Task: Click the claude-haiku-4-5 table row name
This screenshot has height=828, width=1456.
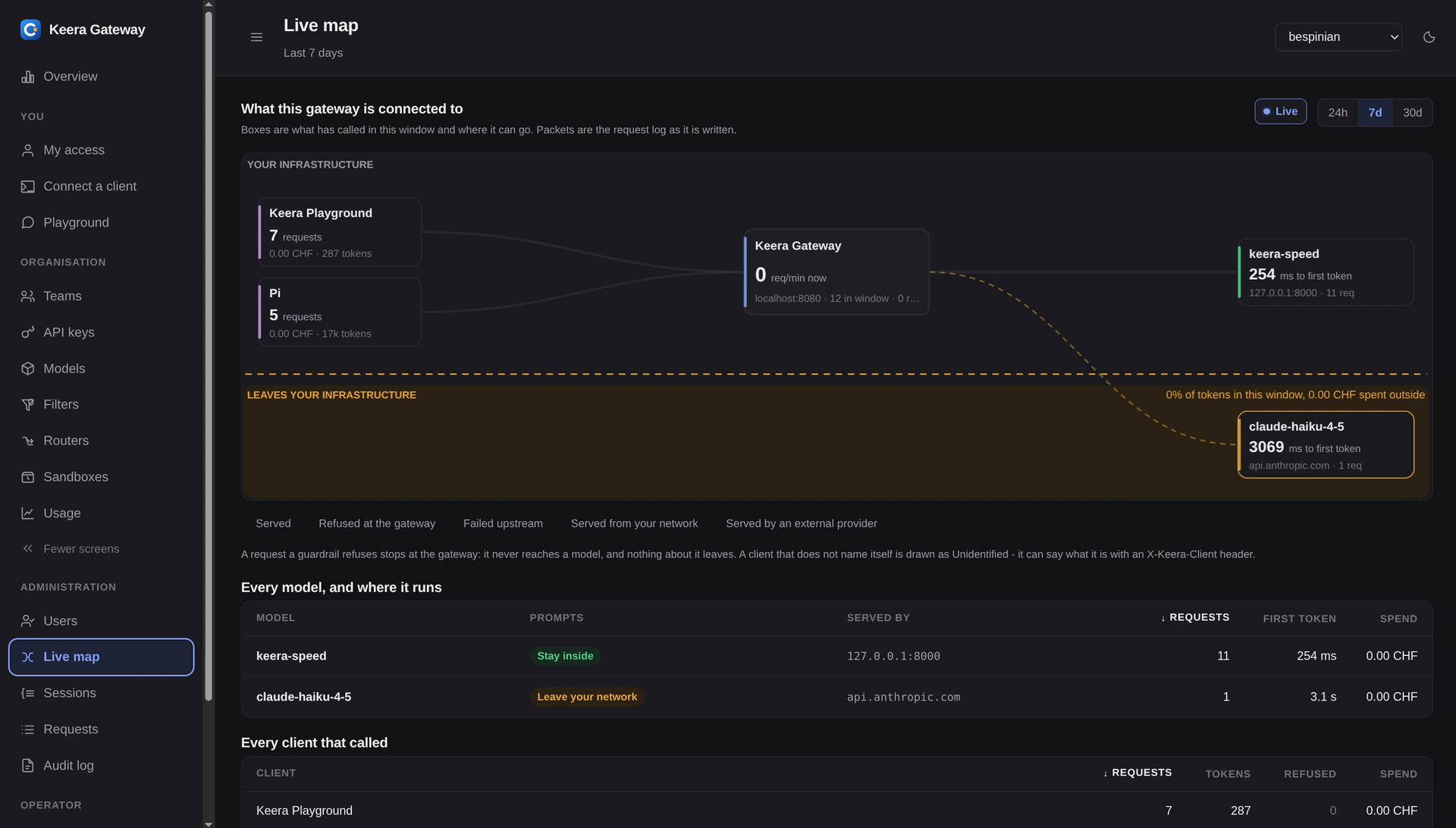Action: click(x=303, y=697)
